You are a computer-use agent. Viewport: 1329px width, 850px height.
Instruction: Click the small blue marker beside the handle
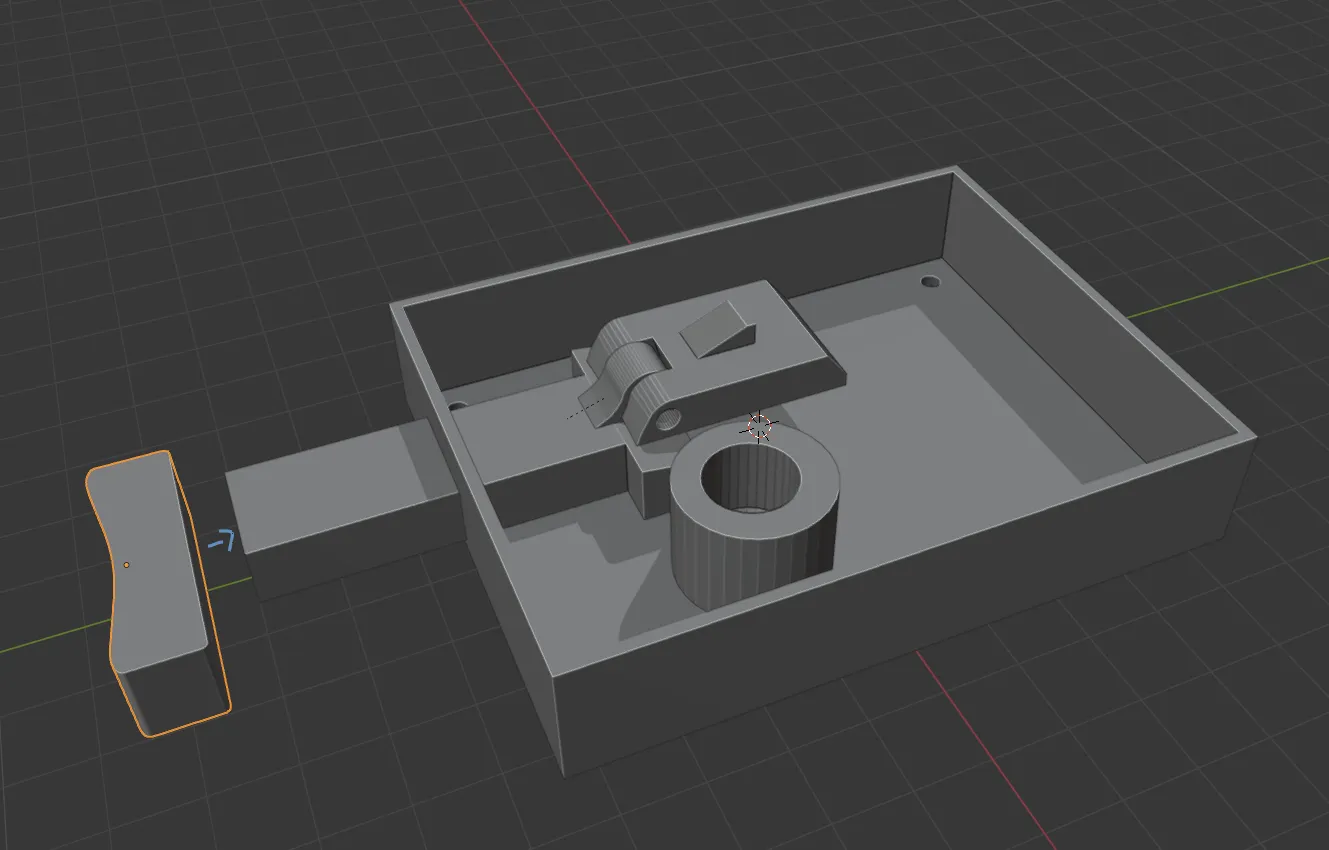[x=223, y=541]
